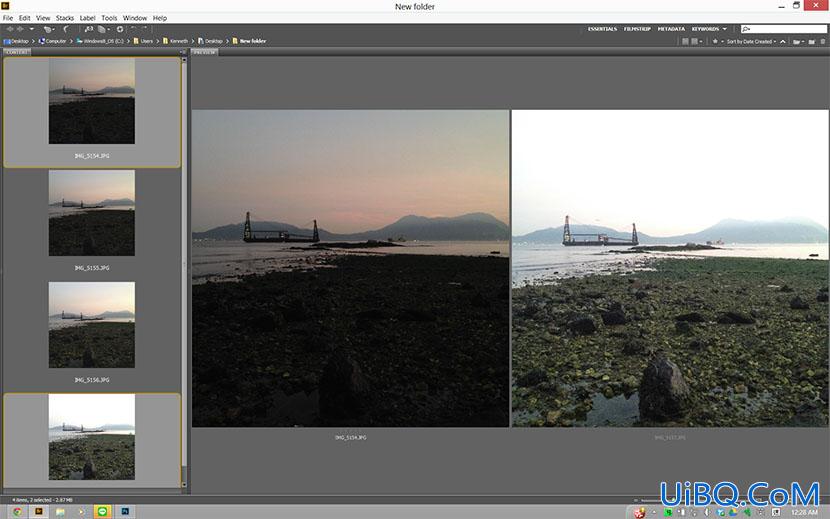Click the Delete item trash icon
The height and width of the screenshot is (519, 830).
pyautogui.click(x=823, y=41)
